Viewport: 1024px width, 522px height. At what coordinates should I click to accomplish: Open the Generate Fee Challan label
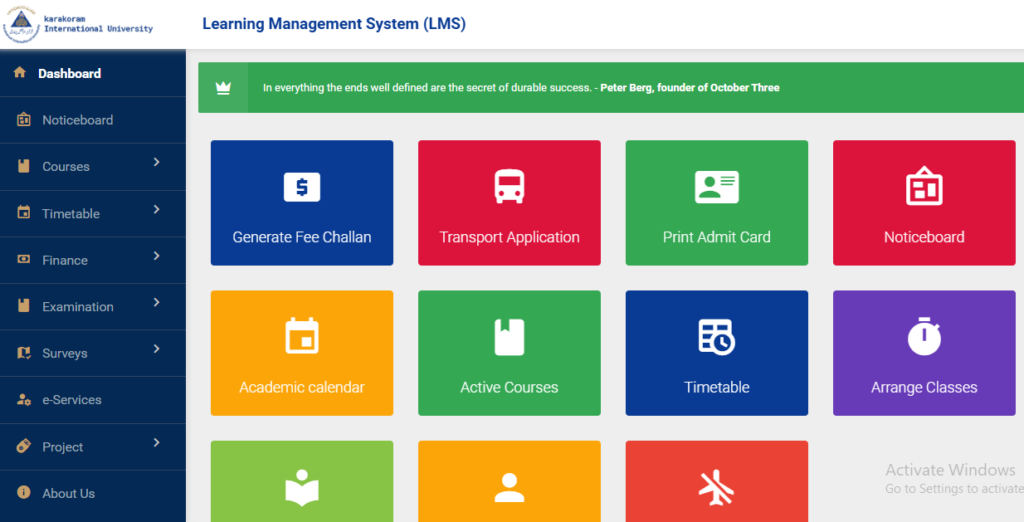click(x=302, y=237)
